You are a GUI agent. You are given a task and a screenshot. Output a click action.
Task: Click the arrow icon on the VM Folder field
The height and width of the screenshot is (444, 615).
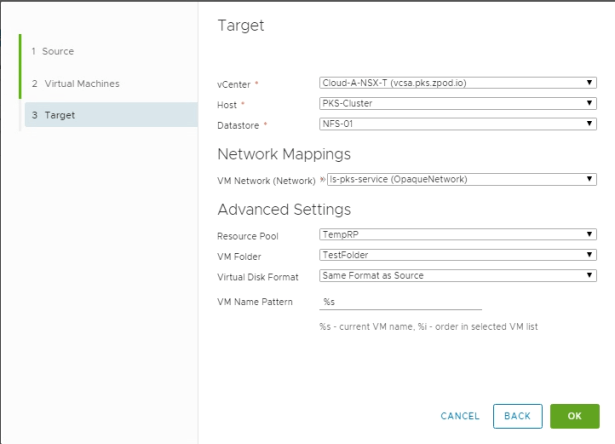(x=590, y=255)
